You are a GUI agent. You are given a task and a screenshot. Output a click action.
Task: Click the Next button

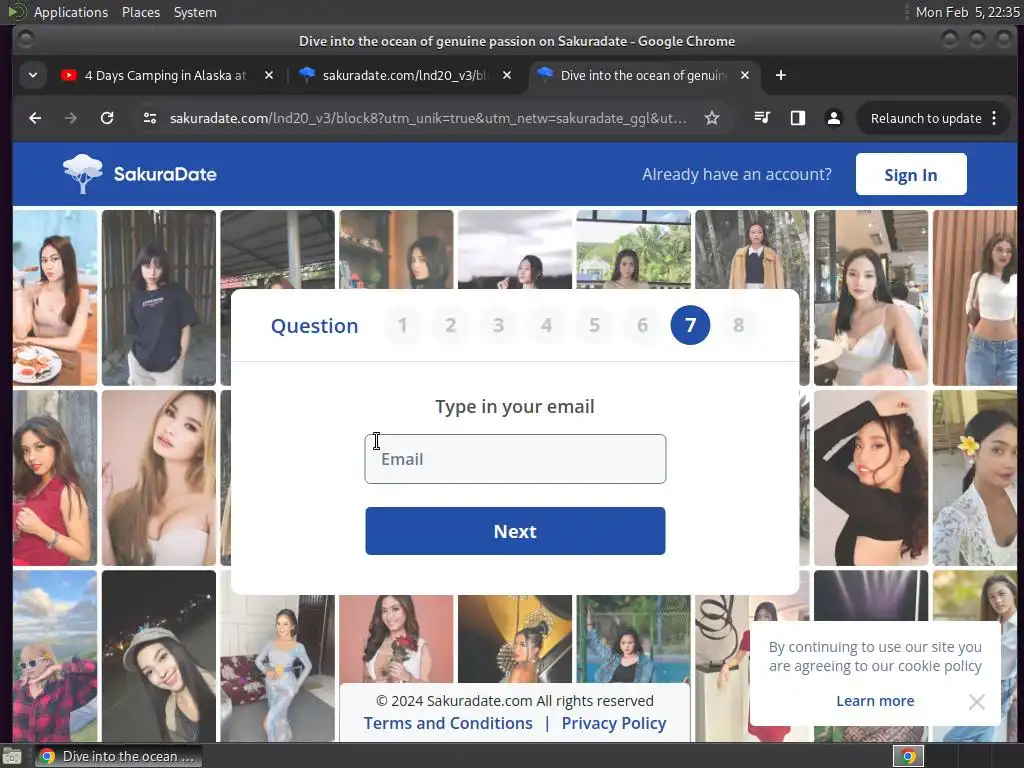pos(515,531)
